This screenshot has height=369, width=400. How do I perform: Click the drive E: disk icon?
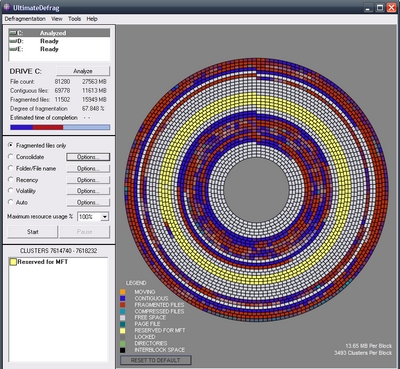click(x=13, y=49)
